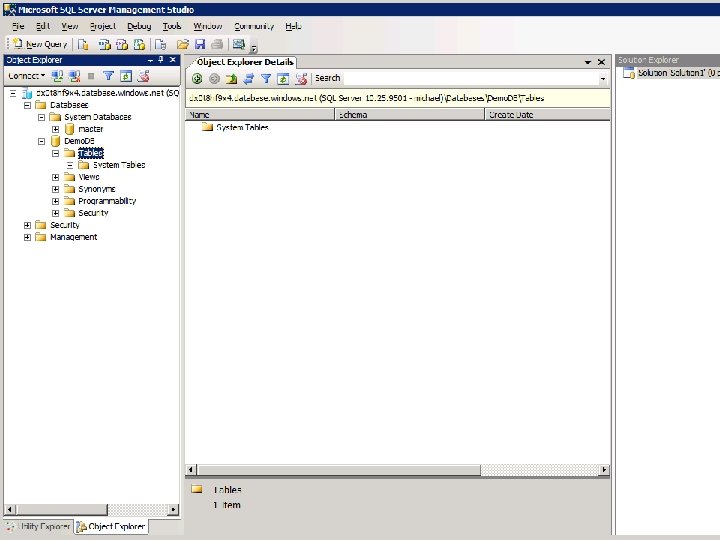Open the Window menu
720x540 pixels.
208,26
